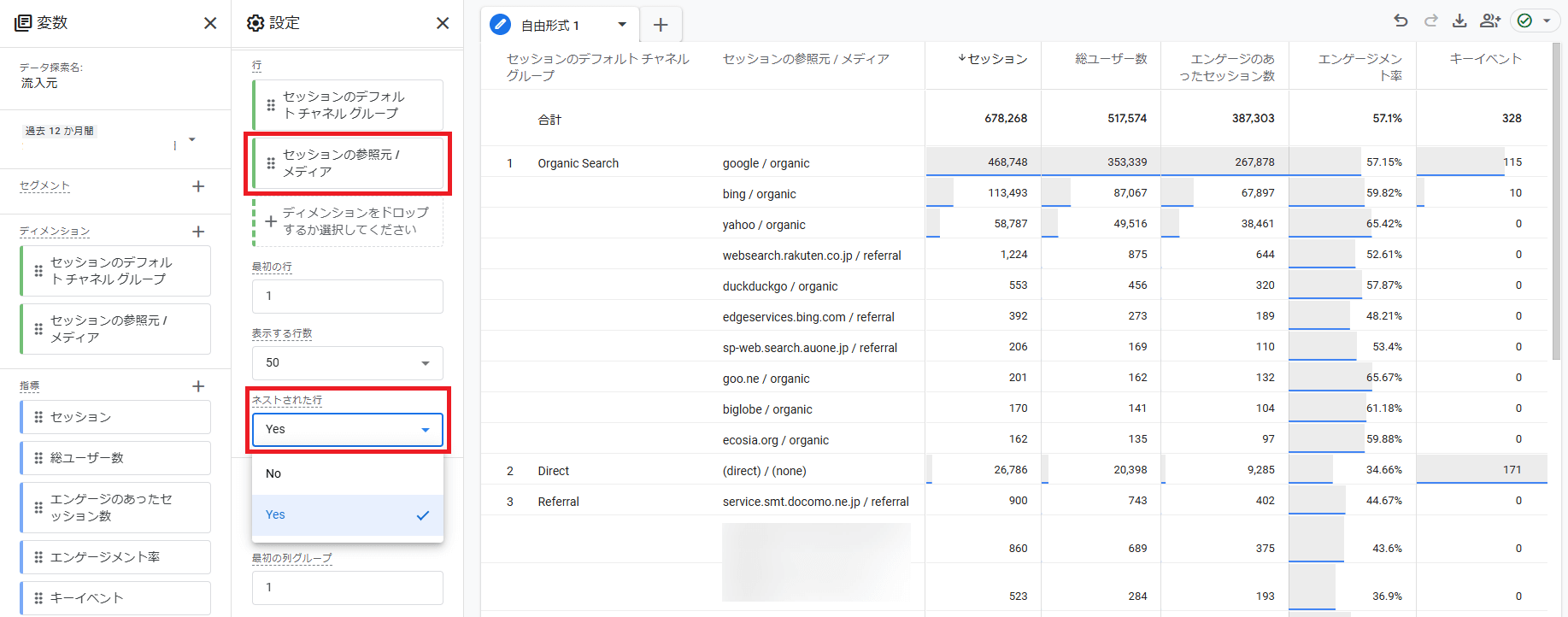Add a new dimension with plus icon
Viewport: 1568px width, 617px height.
[x=198, y=232]
